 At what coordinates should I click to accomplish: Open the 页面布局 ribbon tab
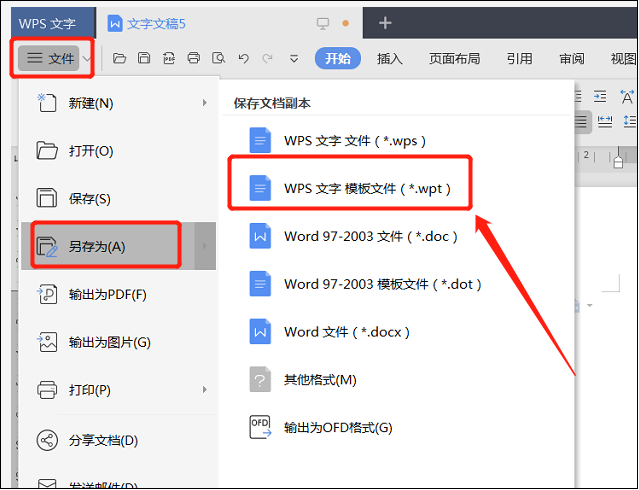tap(454, 59)
